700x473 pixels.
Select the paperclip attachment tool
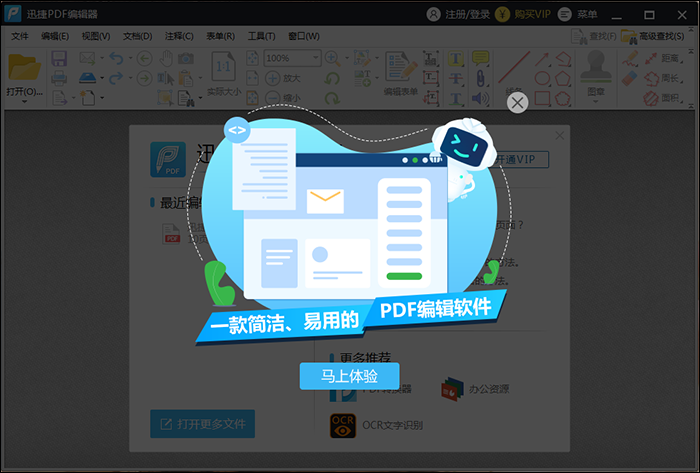[480, 79]
